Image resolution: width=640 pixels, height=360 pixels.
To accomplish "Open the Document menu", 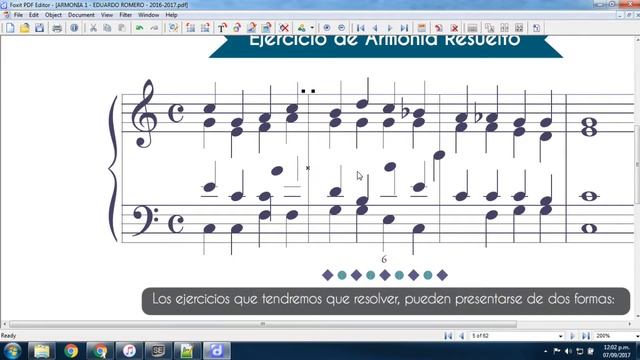I will coord(81,15).
